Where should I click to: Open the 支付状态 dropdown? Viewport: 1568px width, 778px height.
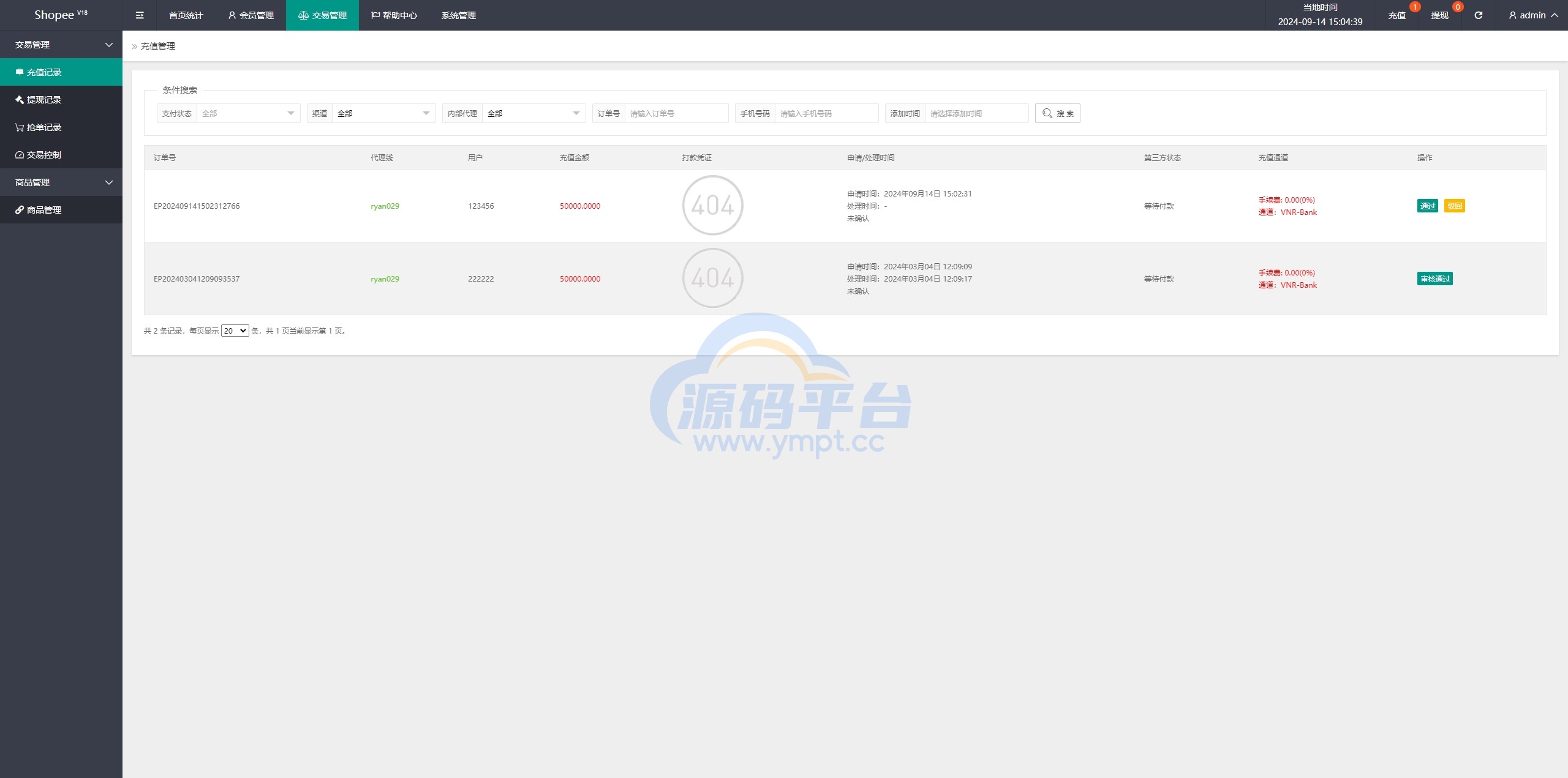point(248,113)
